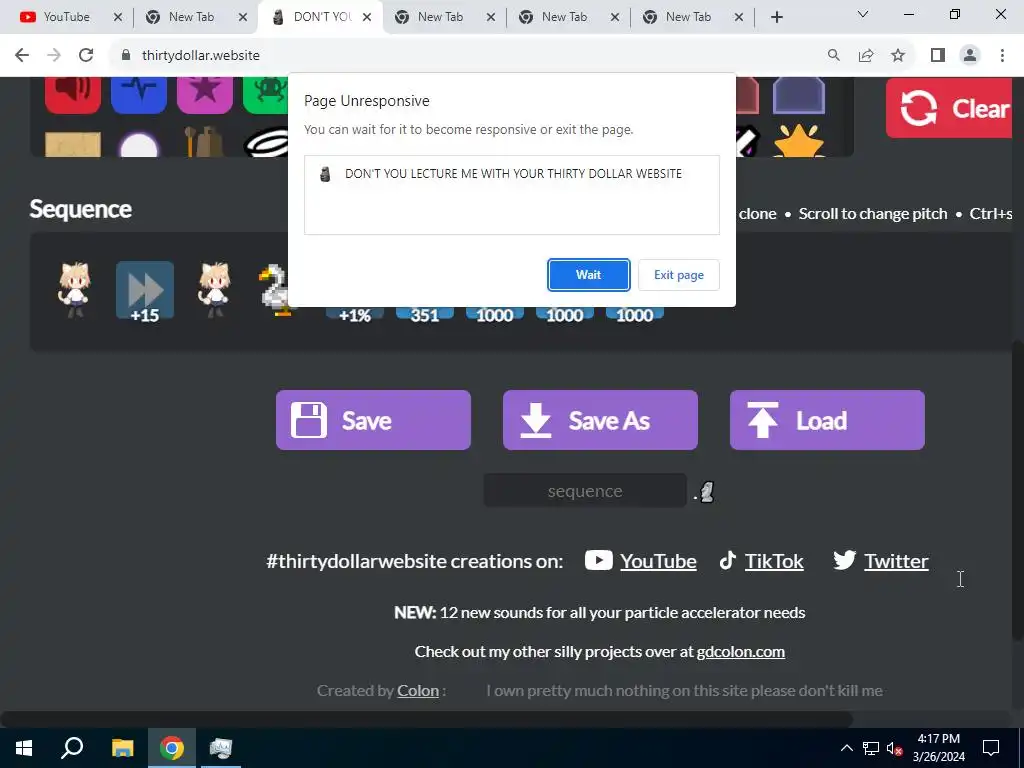
Task: Click the network tray icon
Action: pyautogui.click(x=871, y=748)
